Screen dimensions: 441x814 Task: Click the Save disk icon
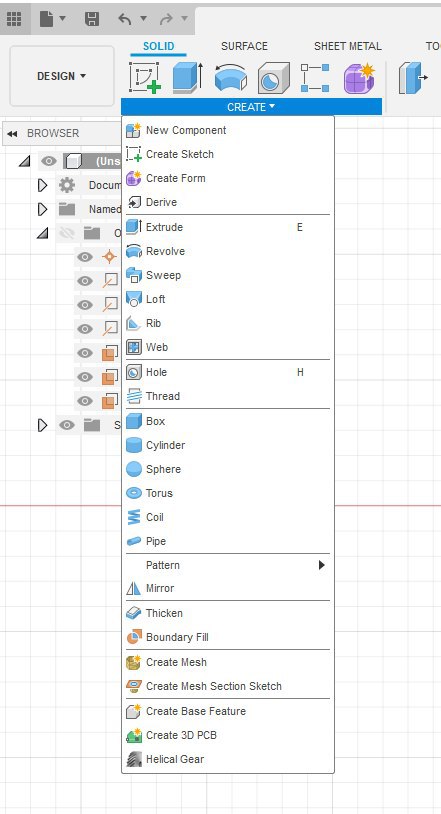(92, 19)
